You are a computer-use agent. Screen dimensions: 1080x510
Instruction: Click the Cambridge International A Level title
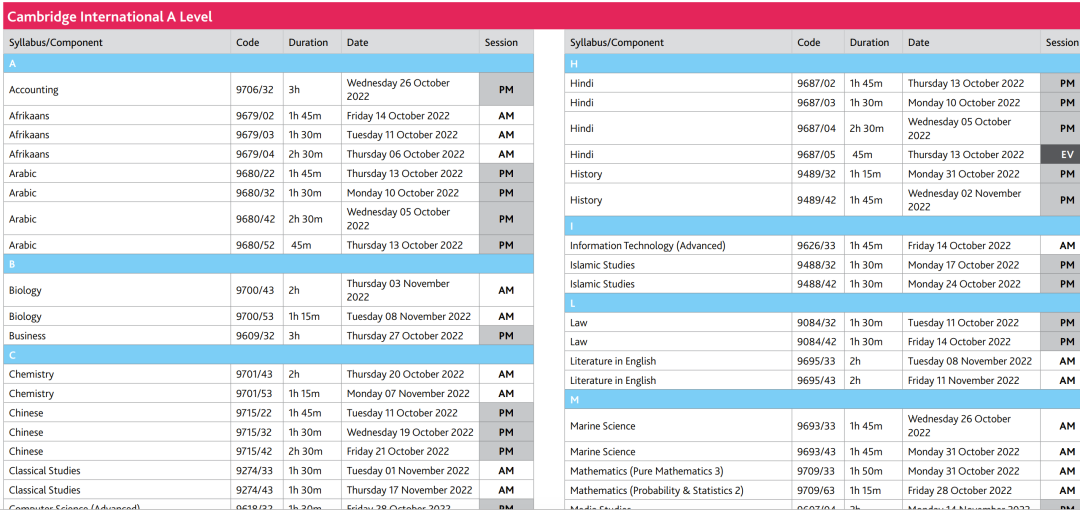(x=110, y=17)
